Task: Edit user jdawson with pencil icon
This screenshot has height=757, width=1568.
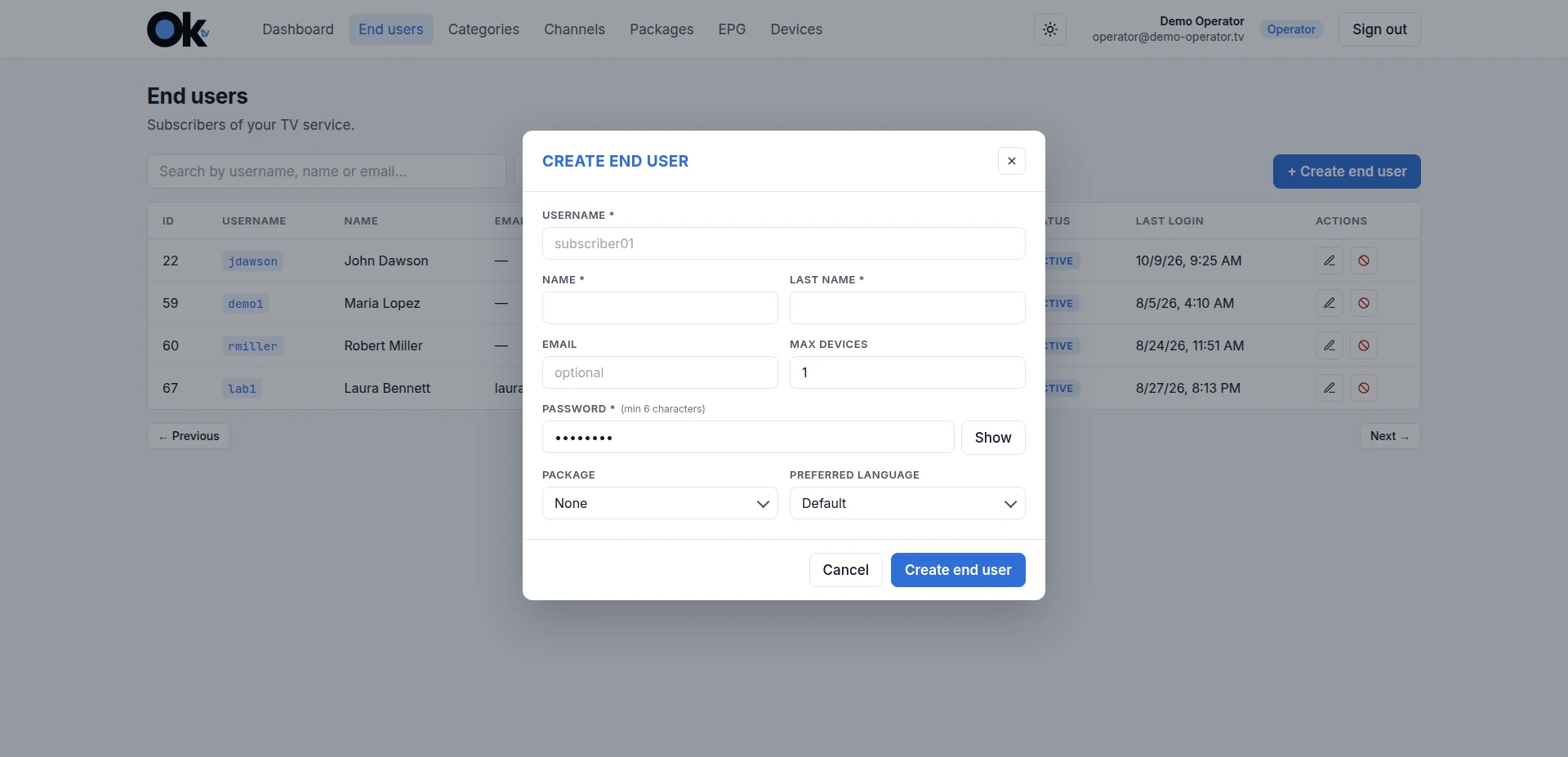Action: pos(1330,260)
